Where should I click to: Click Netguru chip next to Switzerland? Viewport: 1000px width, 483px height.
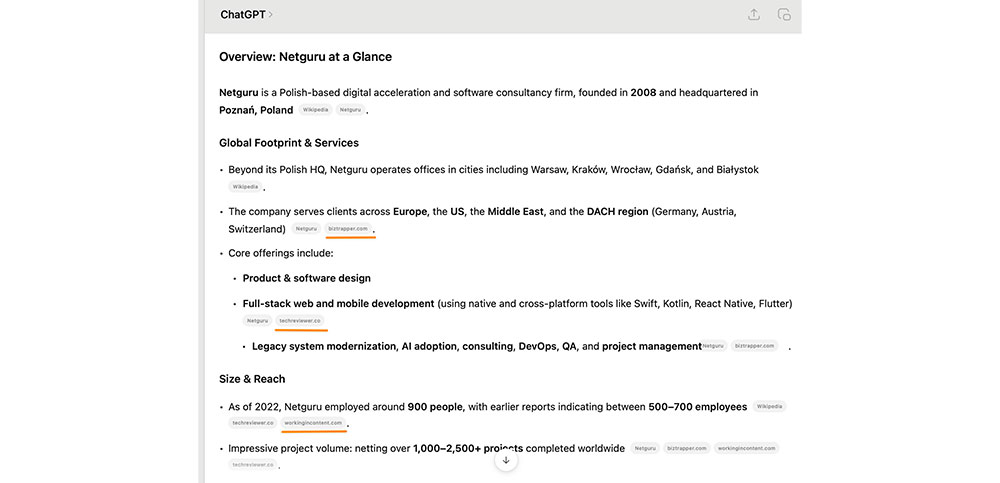click(306, 229)
